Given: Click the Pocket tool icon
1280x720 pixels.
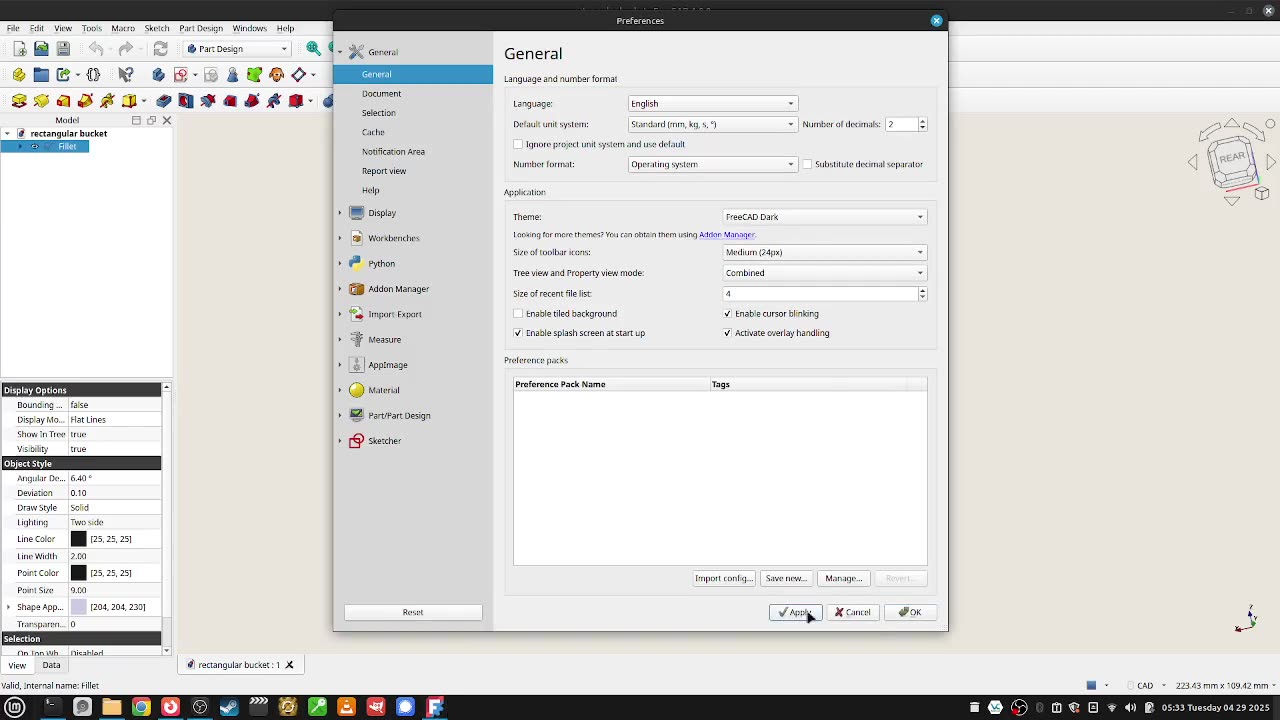Looking at the screenshot, I should coord(164,101).
